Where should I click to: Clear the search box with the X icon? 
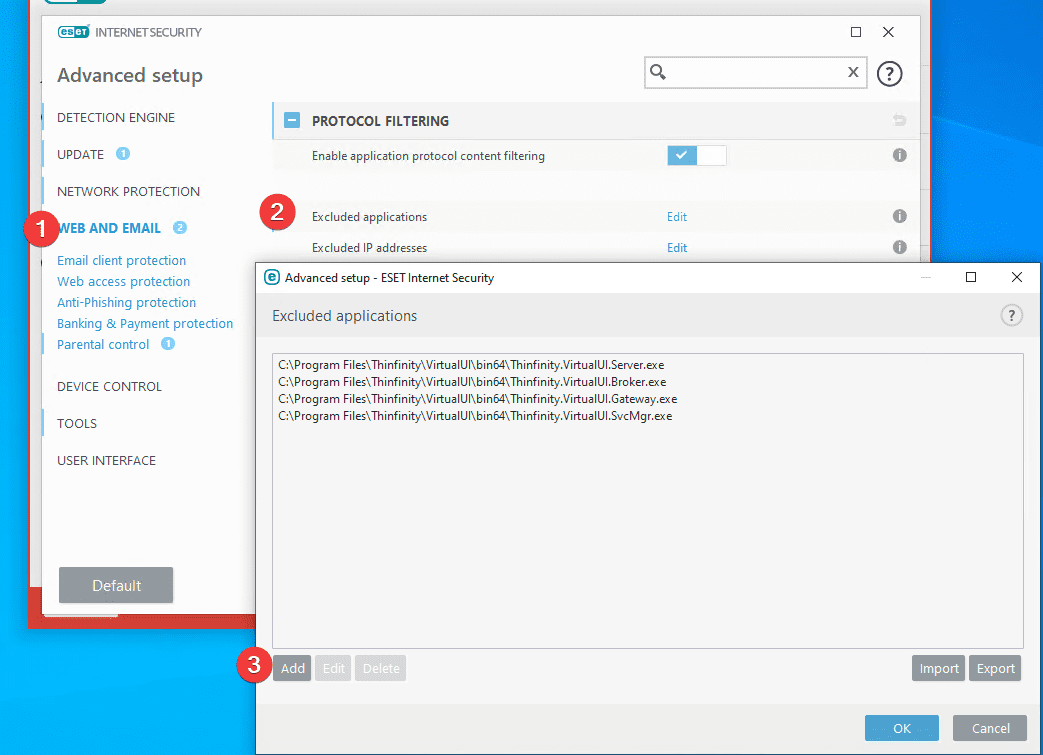[x=852, y=72]
